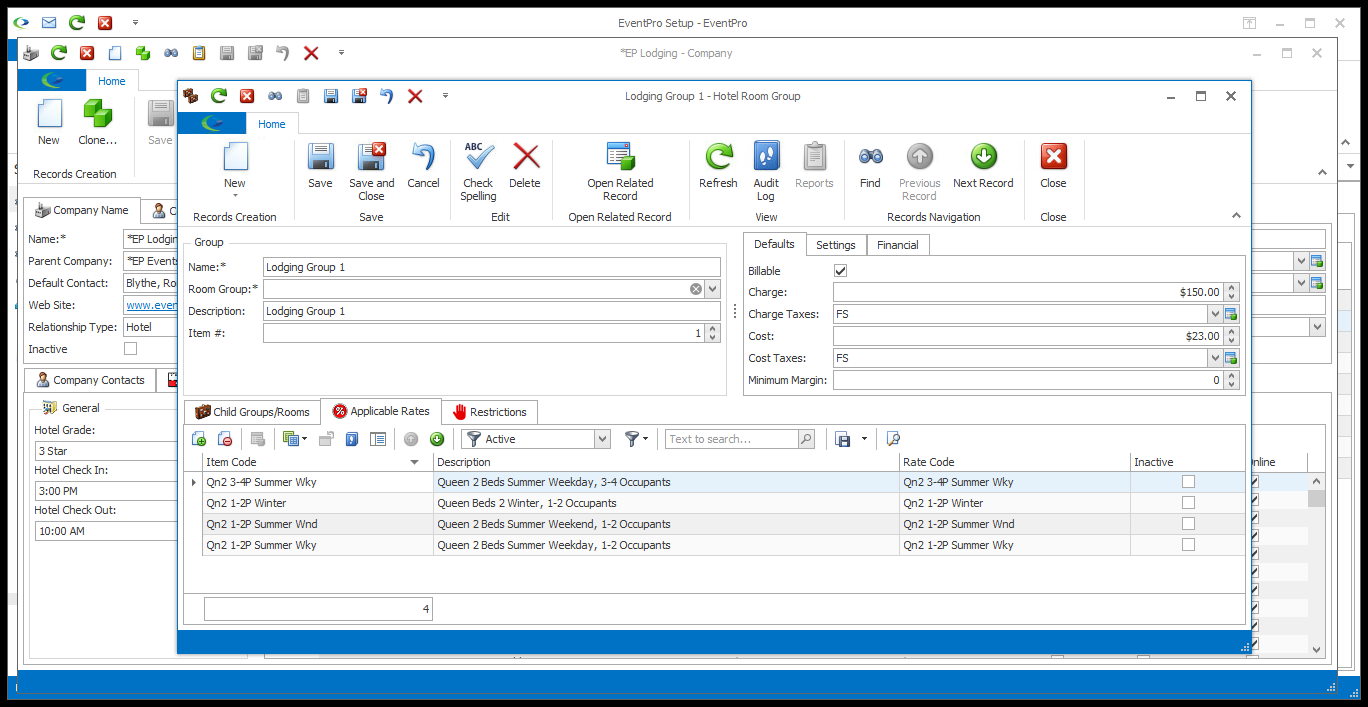The height and width of the screenshot is (707, 1368).
Task: Click the grid search magnifier button
Action: coord(806,439)
